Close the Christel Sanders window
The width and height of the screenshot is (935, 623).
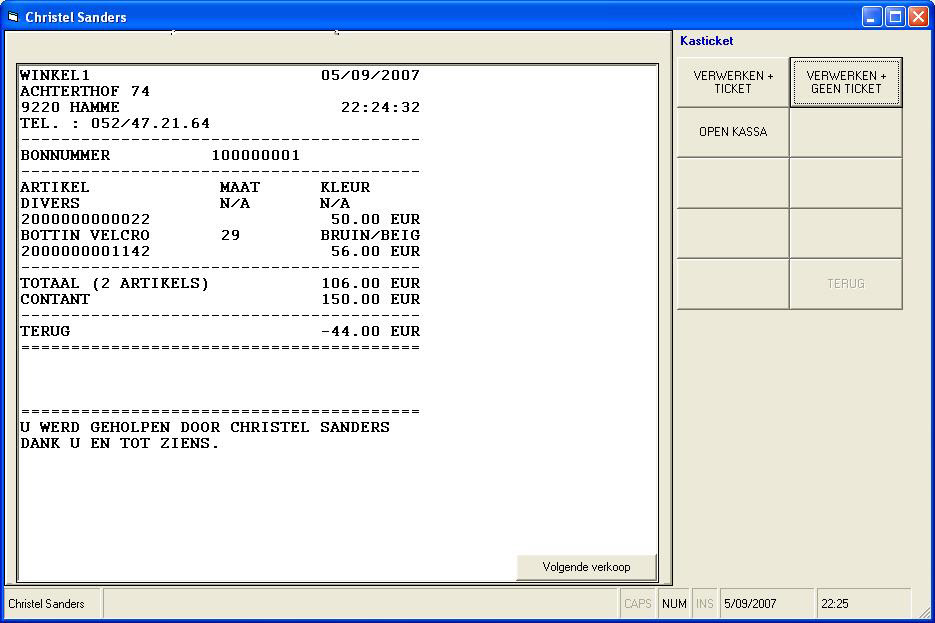[x=918, y=17]
